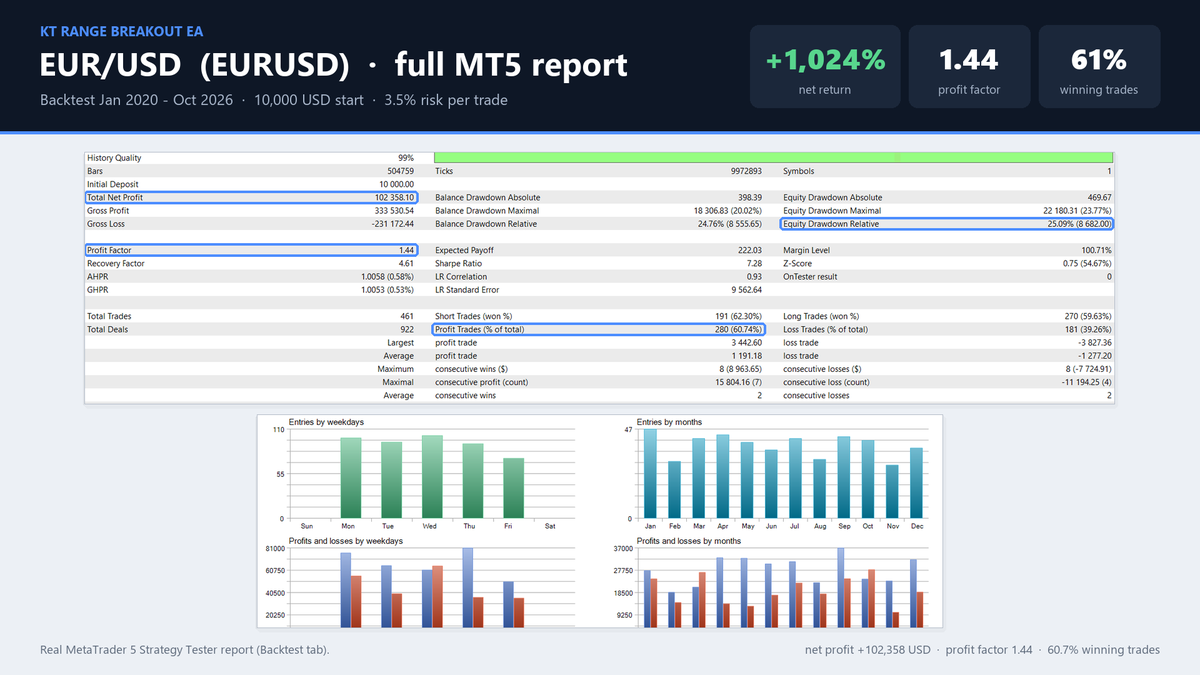
Task: Click the Equity Drawdown Maximal value 22 180.31
Action: click(x=1077, y=211)
